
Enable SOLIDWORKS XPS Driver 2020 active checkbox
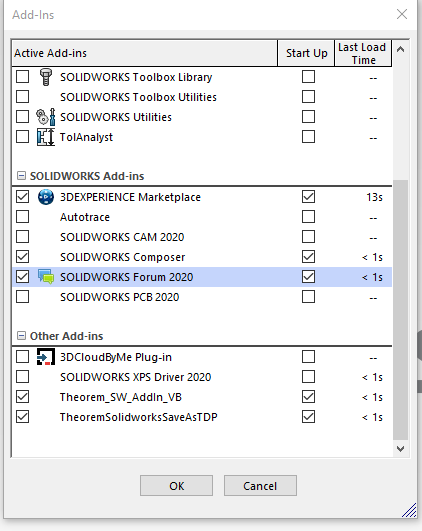(x=23, y=377)
